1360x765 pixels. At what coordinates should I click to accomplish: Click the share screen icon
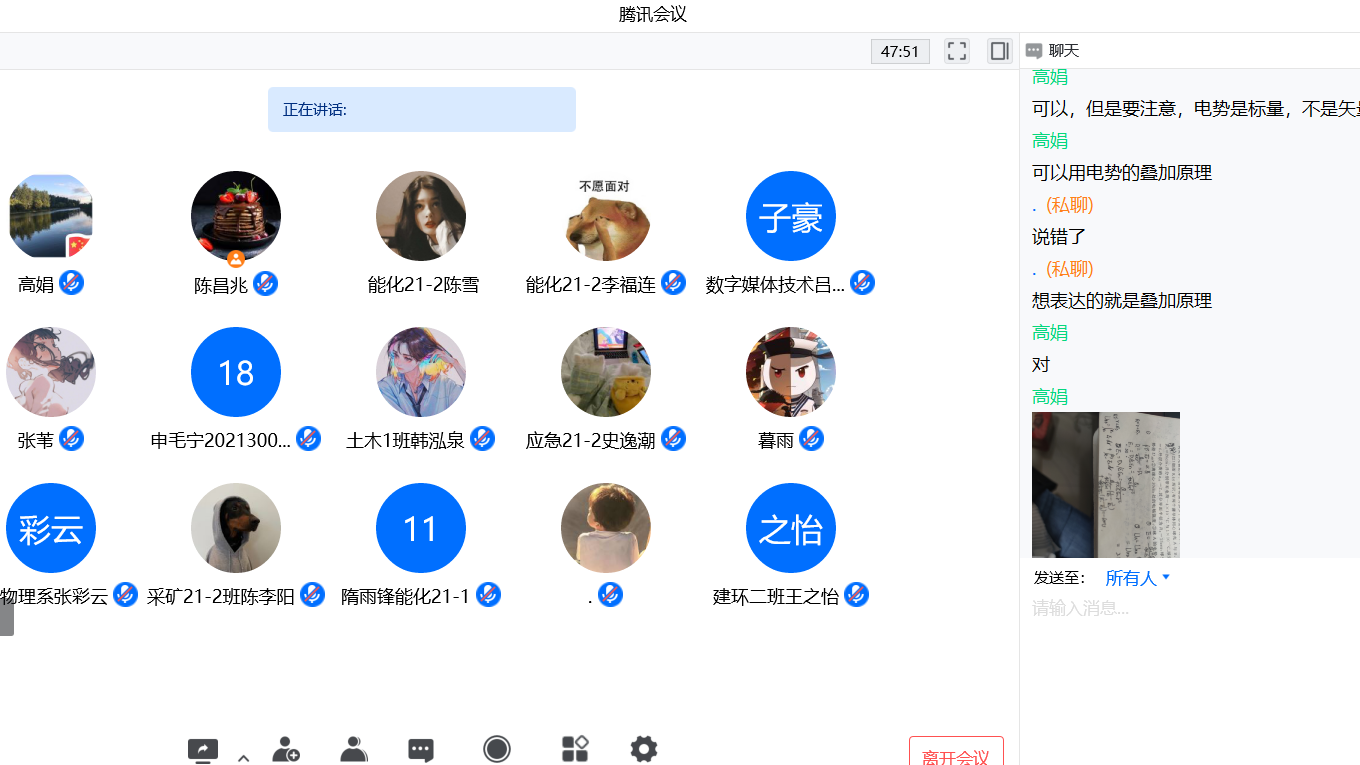click(203, 750)
